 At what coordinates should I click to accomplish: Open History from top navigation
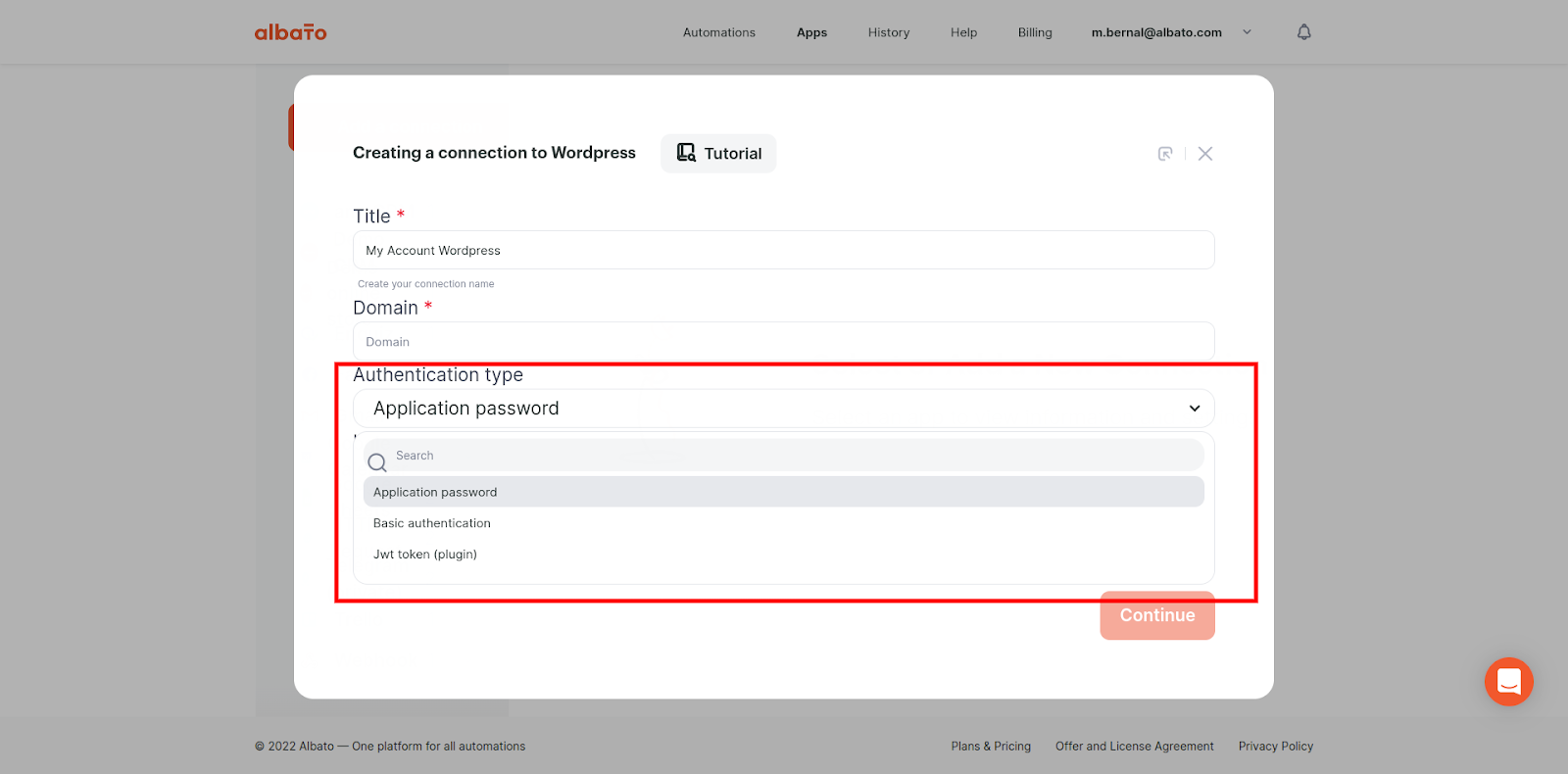click(x=888, y=32)
